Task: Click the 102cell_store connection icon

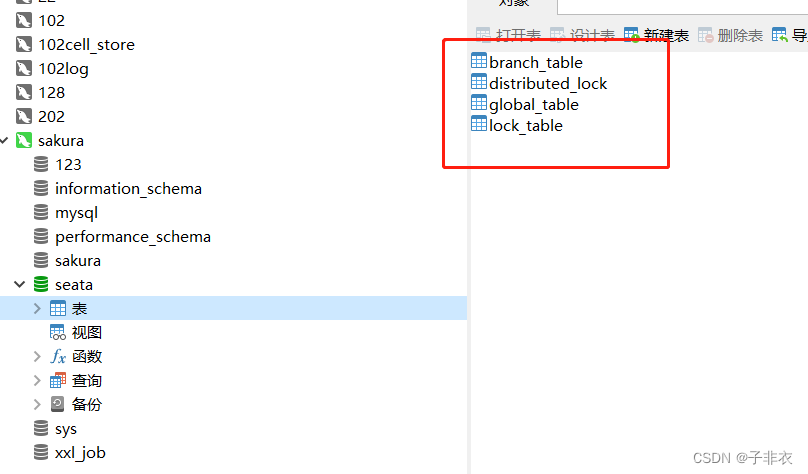Action: [x=24, y=44]
